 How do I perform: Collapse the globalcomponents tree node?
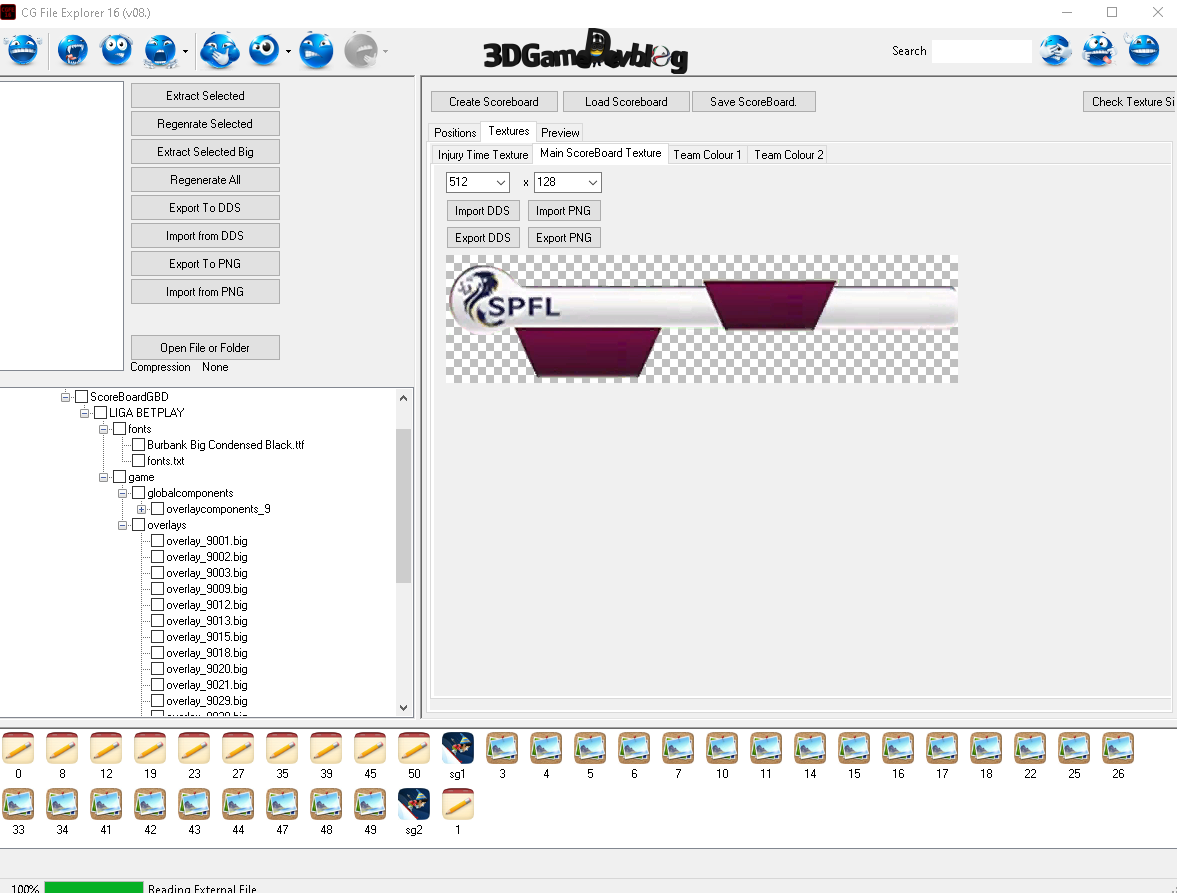click(122, 493)
